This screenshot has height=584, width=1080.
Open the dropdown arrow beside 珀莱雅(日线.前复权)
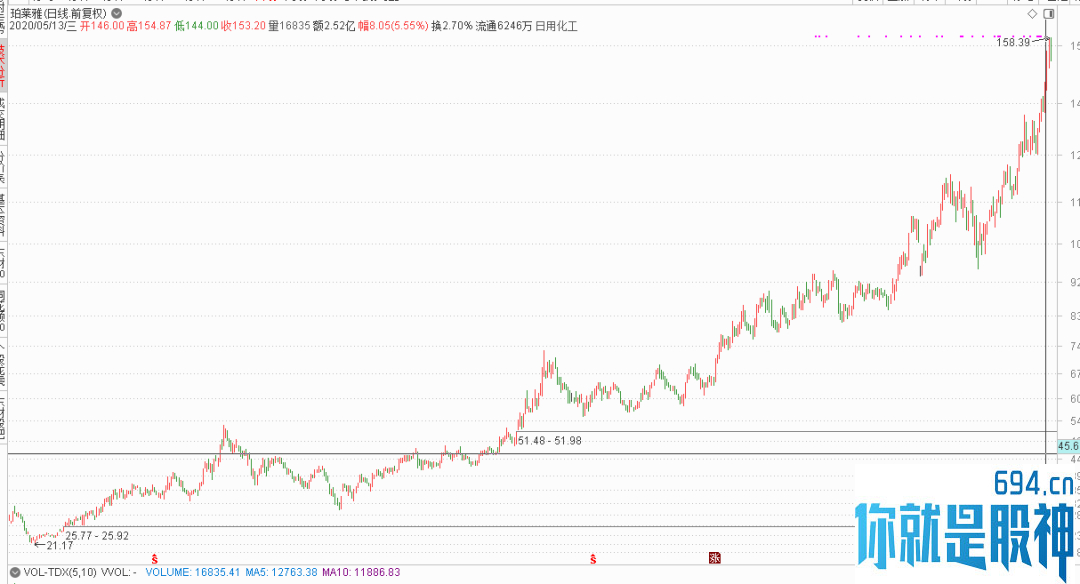tap(116, 13)
